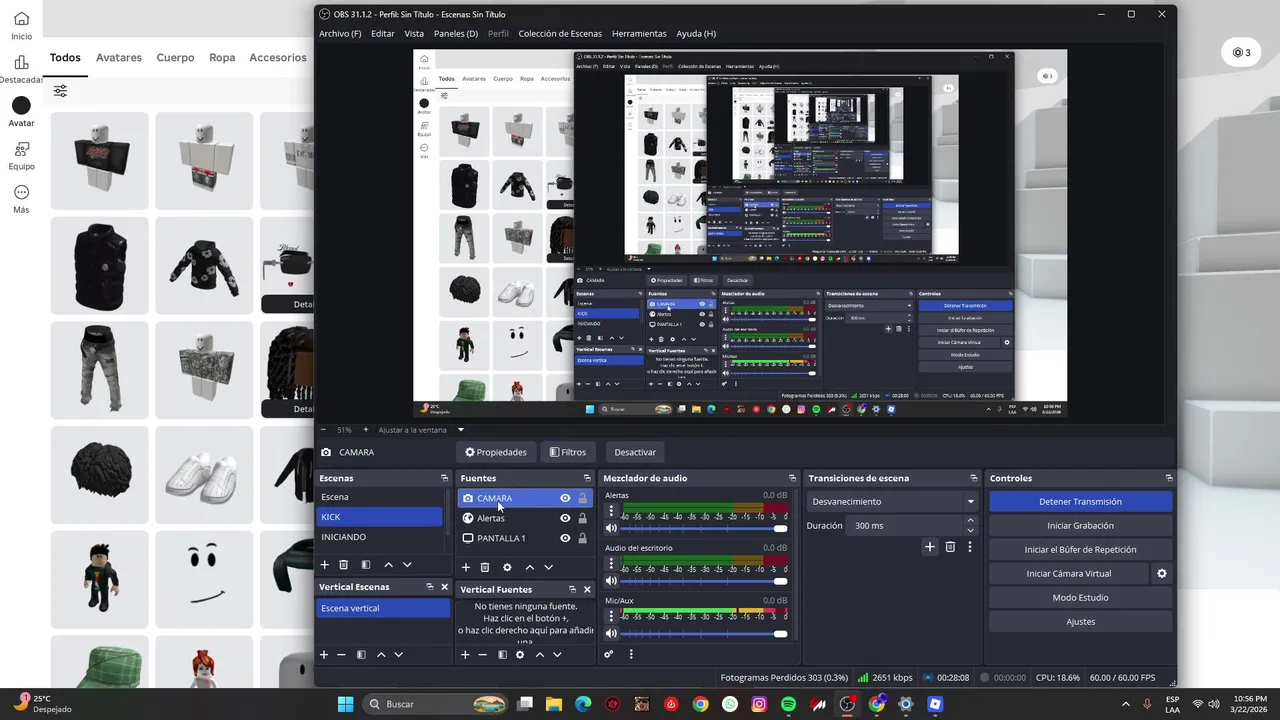This screenshot has height=720, width=1280.
Task: Move source up in Fuentes panel
Action: (x=530, y=567)
